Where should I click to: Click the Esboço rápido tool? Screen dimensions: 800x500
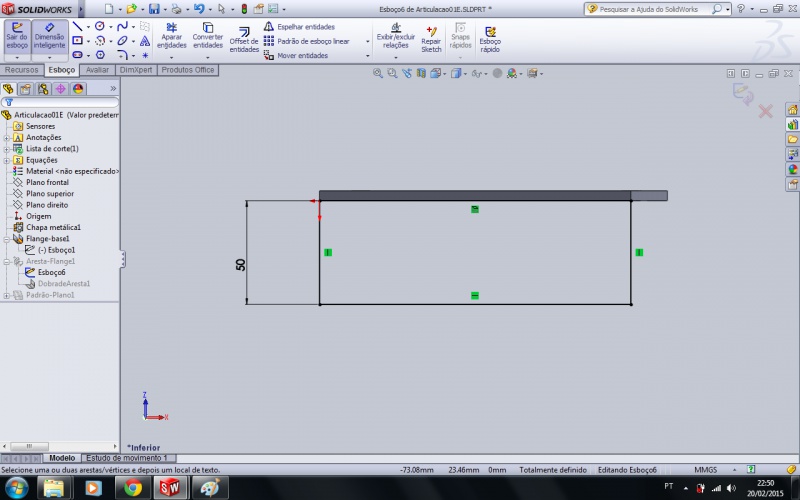490,40
